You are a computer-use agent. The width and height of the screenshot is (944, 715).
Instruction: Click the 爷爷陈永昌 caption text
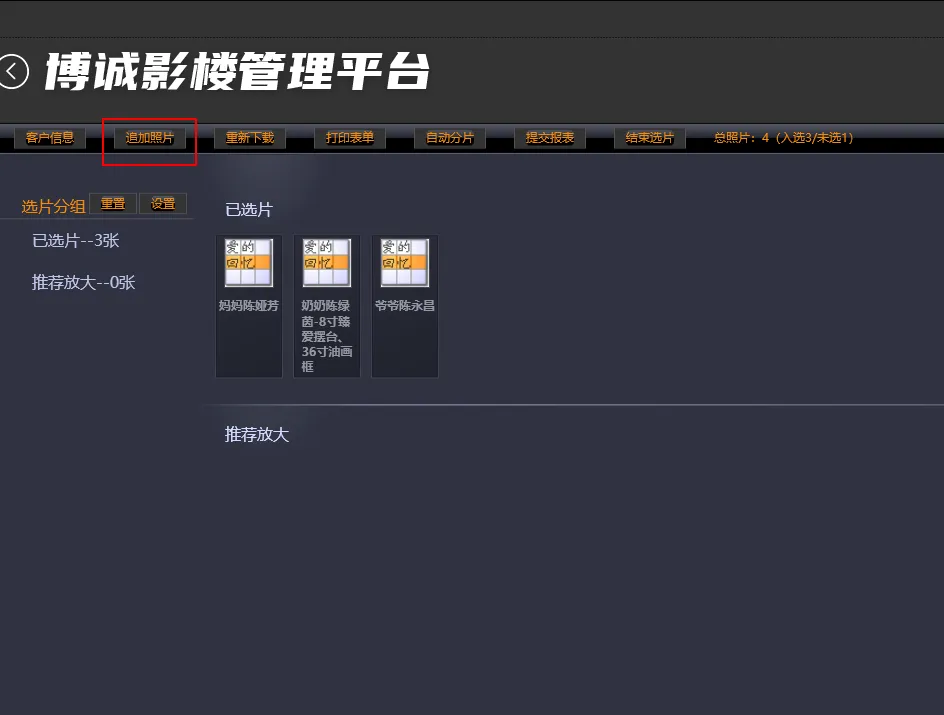[405, 306]
